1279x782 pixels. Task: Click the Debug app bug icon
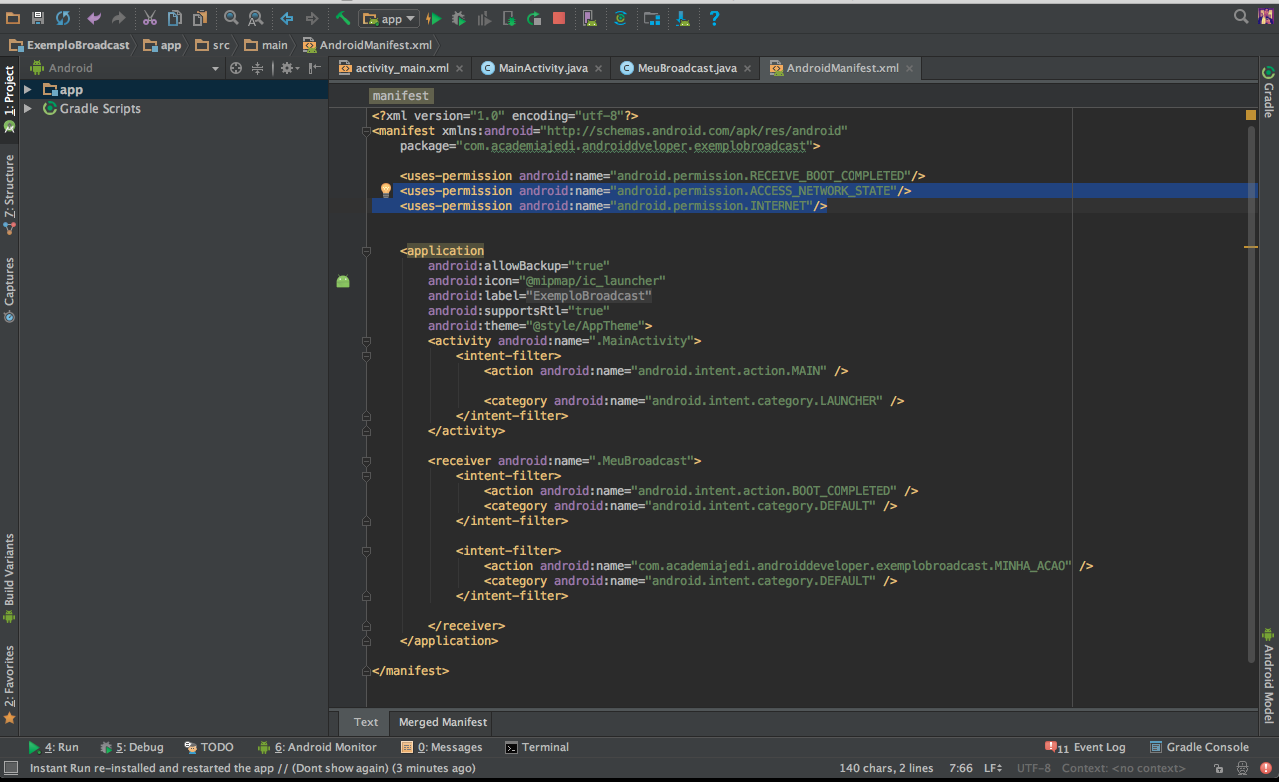coord(458,18)
